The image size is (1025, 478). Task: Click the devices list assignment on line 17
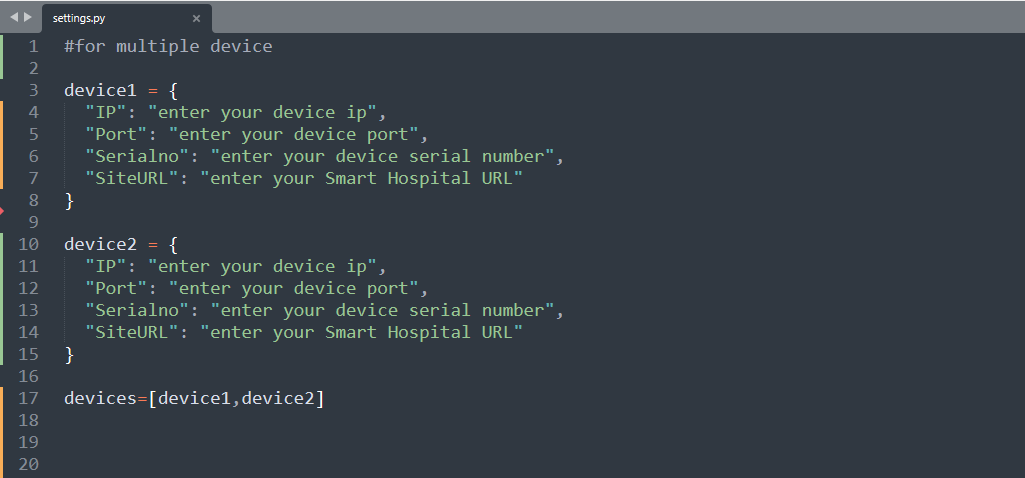194,398
